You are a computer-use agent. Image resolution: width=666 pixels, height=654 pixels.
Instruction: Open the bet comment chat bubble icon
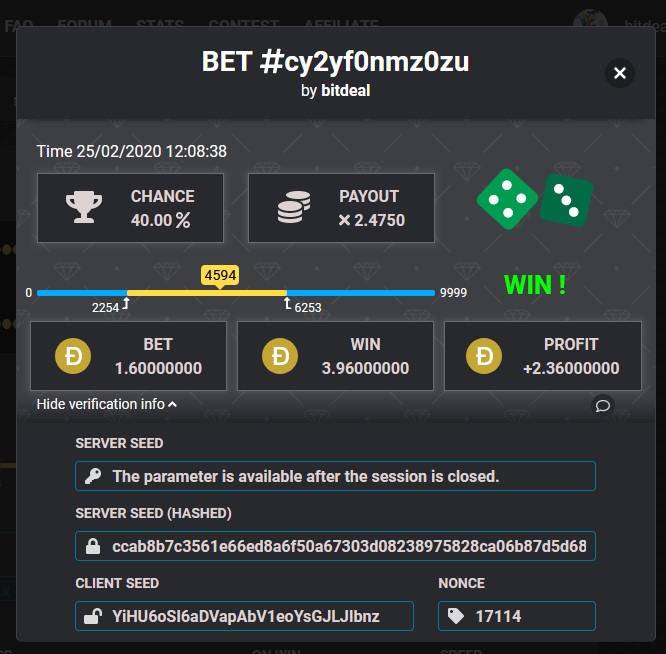click(602, 406)
